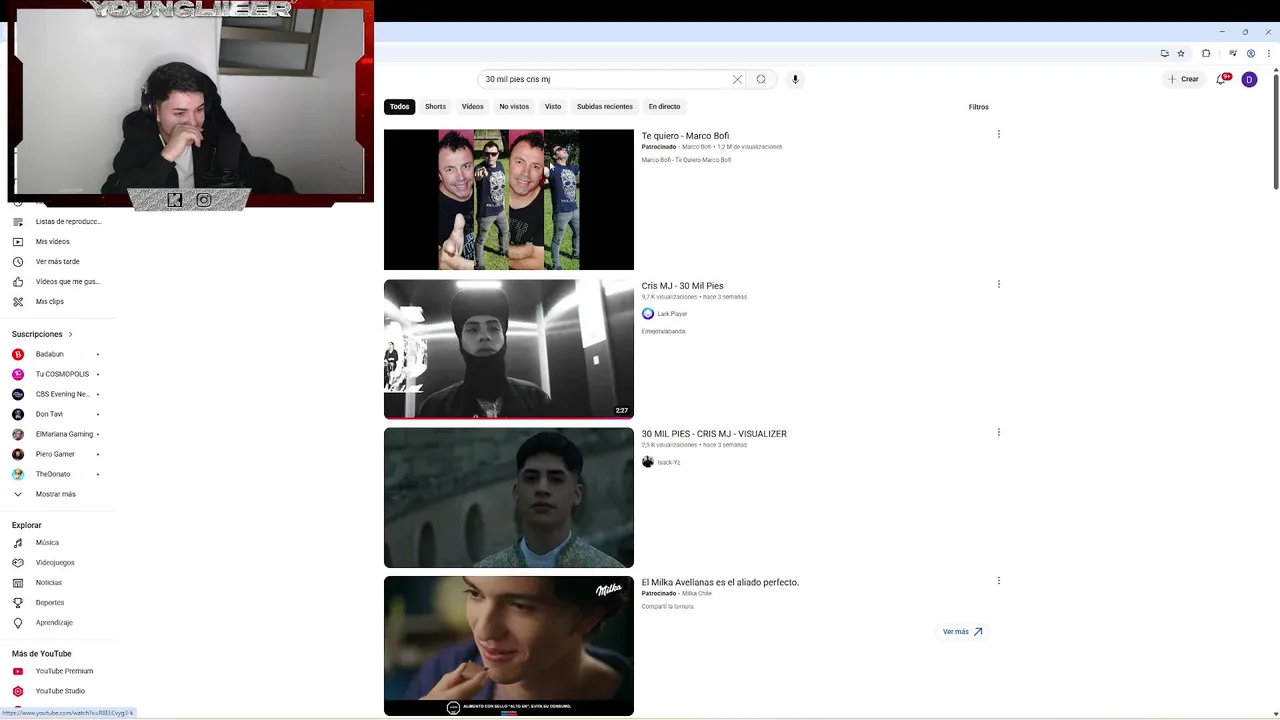This screenshot has width=1280, height=720.
Task: Open the Música explore icon
Action: (x=18, y=543)
